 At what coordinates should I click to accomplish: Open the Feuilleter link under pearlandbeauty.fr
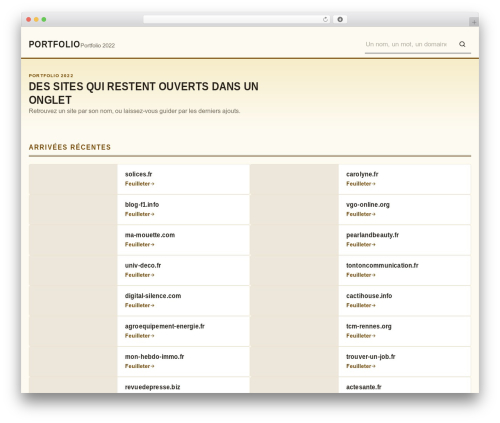(x=361, y=244)
